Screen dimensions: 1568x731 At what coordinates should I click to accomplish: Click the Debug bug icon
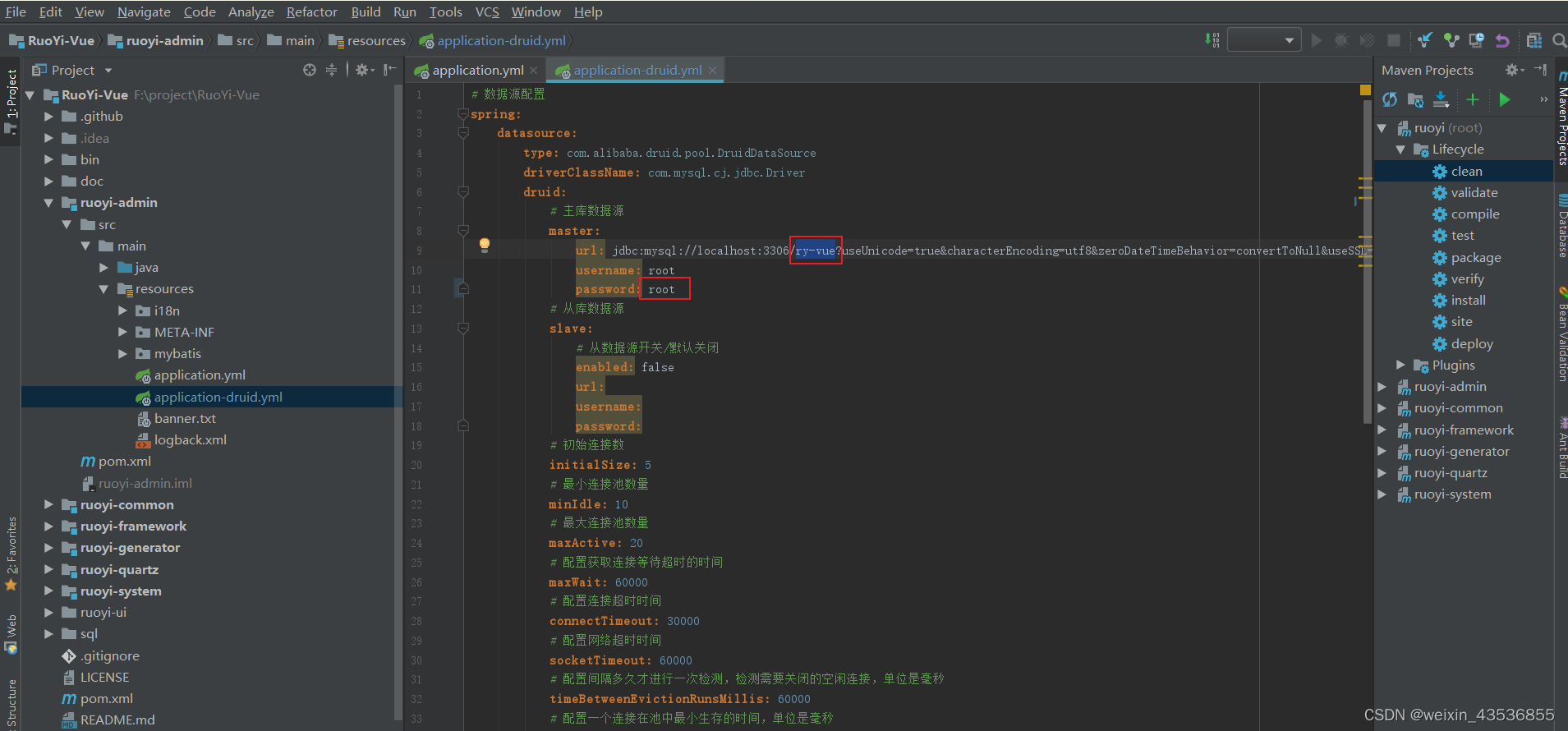tap(1341, 40)
